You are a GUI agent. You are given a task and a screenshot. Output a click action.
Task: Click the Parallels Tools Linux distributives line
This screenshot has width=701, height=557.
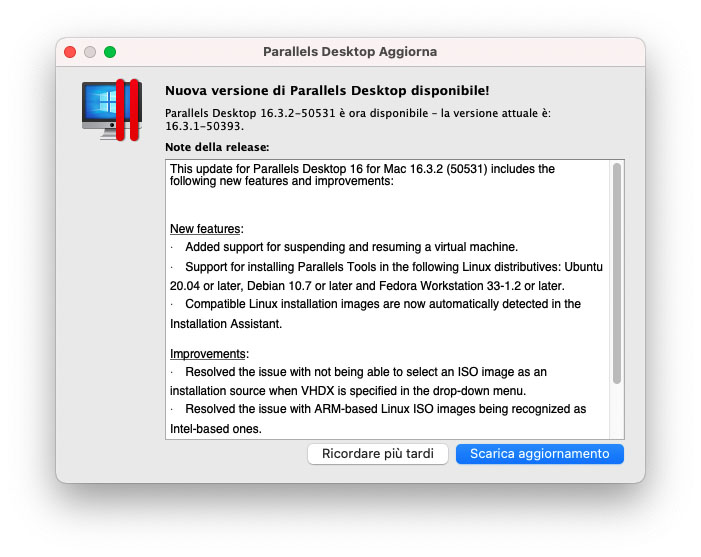tap(386, 266)
